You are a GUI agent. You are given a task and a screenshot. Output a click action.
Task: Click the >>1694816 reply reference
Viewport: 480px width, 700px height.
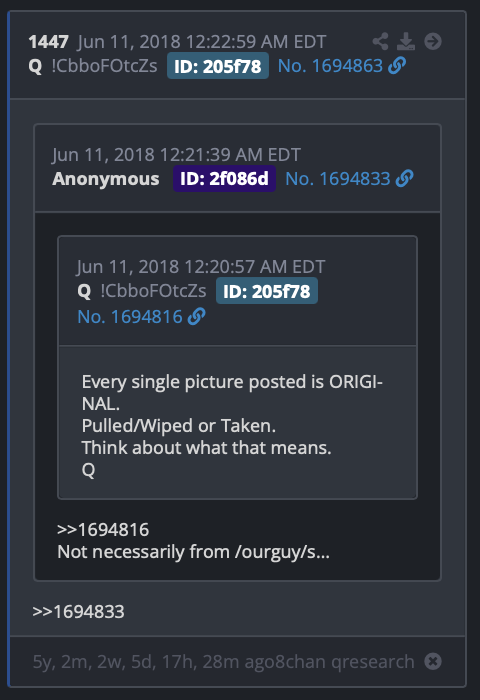103,530
